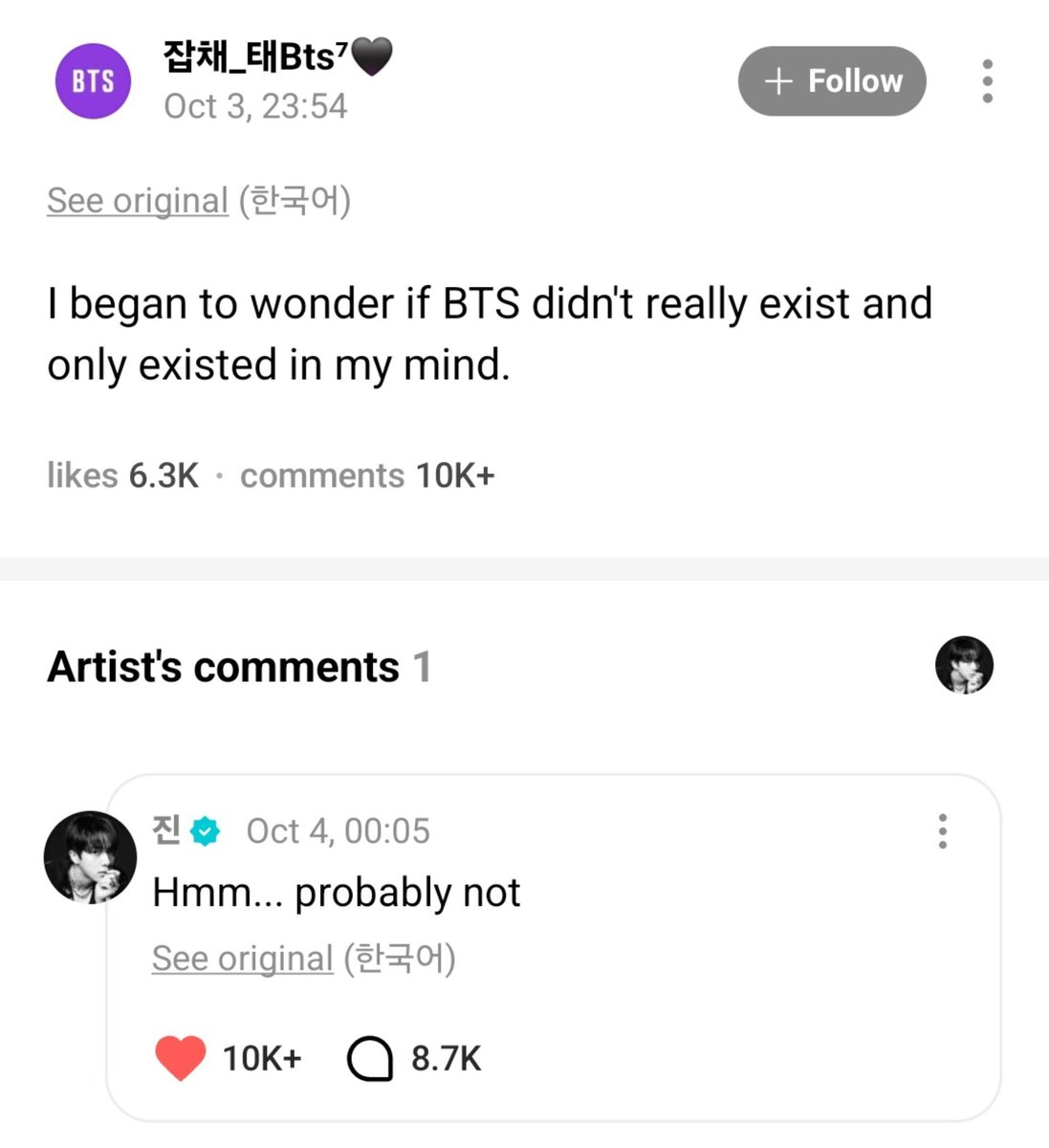This screenshot has height=1148, width=1049.
Task: Open replies via the speech bubble icon
Action: 369,1059
